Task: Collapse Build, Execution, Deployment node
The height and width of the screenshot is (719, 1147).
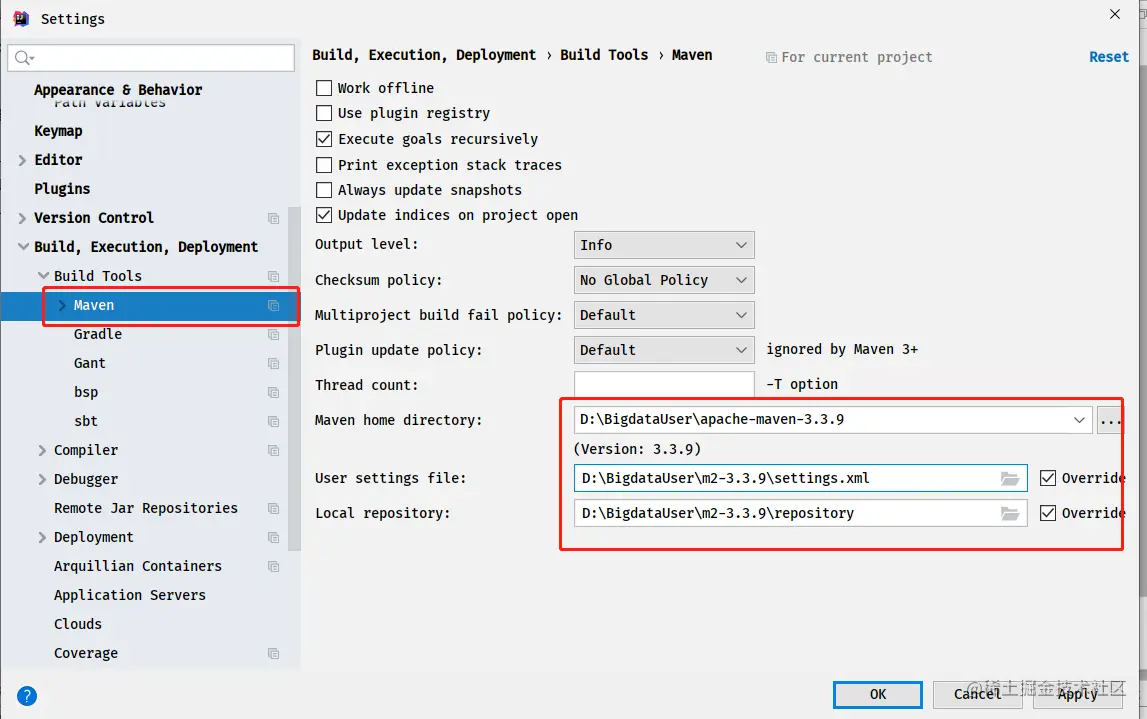Action: [x=23, y=247]
